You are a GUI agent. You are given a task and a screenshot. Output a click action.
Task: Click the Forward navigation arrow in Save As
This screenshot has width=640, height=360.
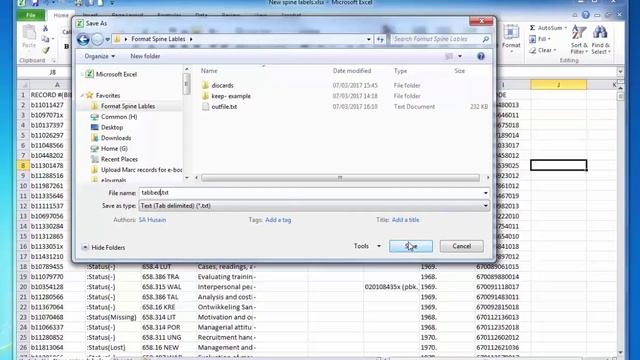(x=97, y=39)
